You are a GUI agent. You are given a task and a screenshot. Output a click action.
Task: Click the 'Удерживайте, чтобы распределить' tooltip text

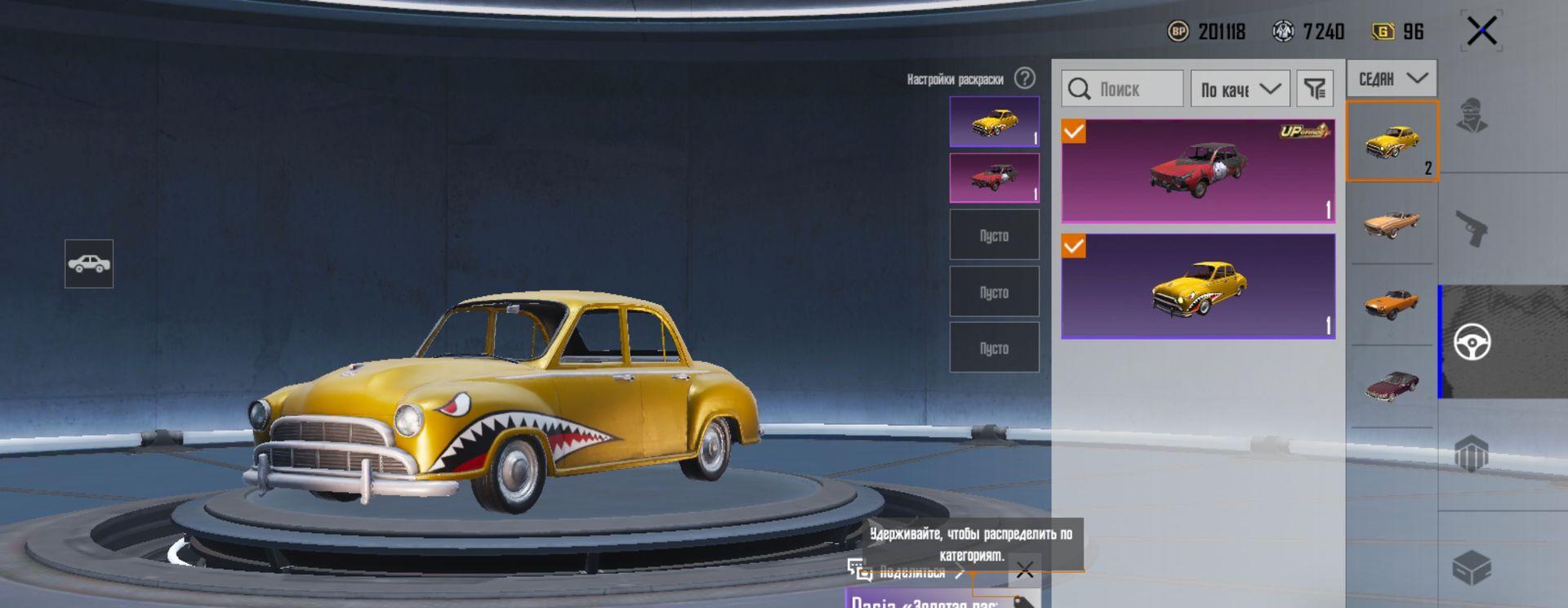971,544
